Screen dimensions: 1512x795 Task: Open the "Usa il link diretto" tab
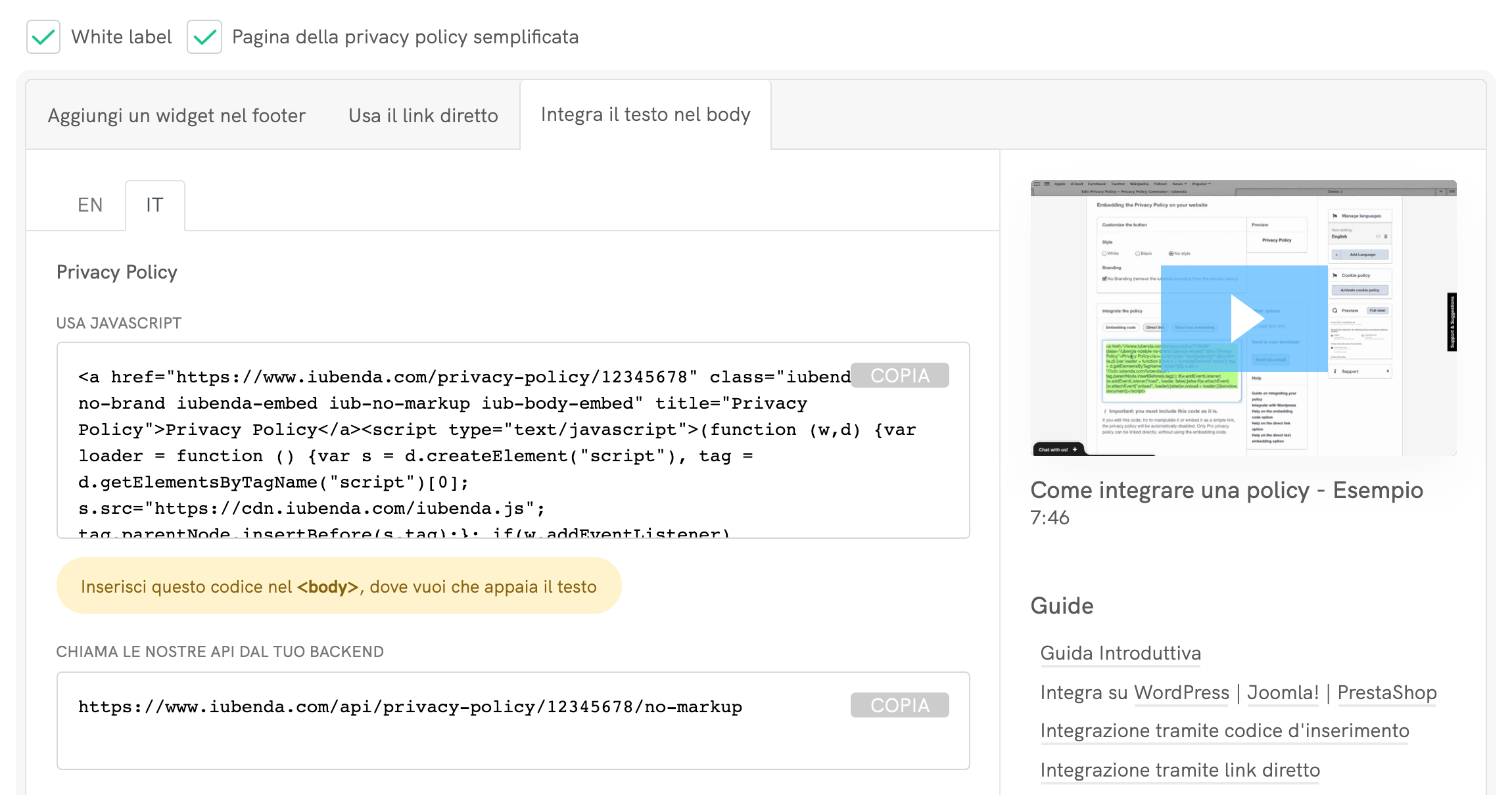point(423,115)
